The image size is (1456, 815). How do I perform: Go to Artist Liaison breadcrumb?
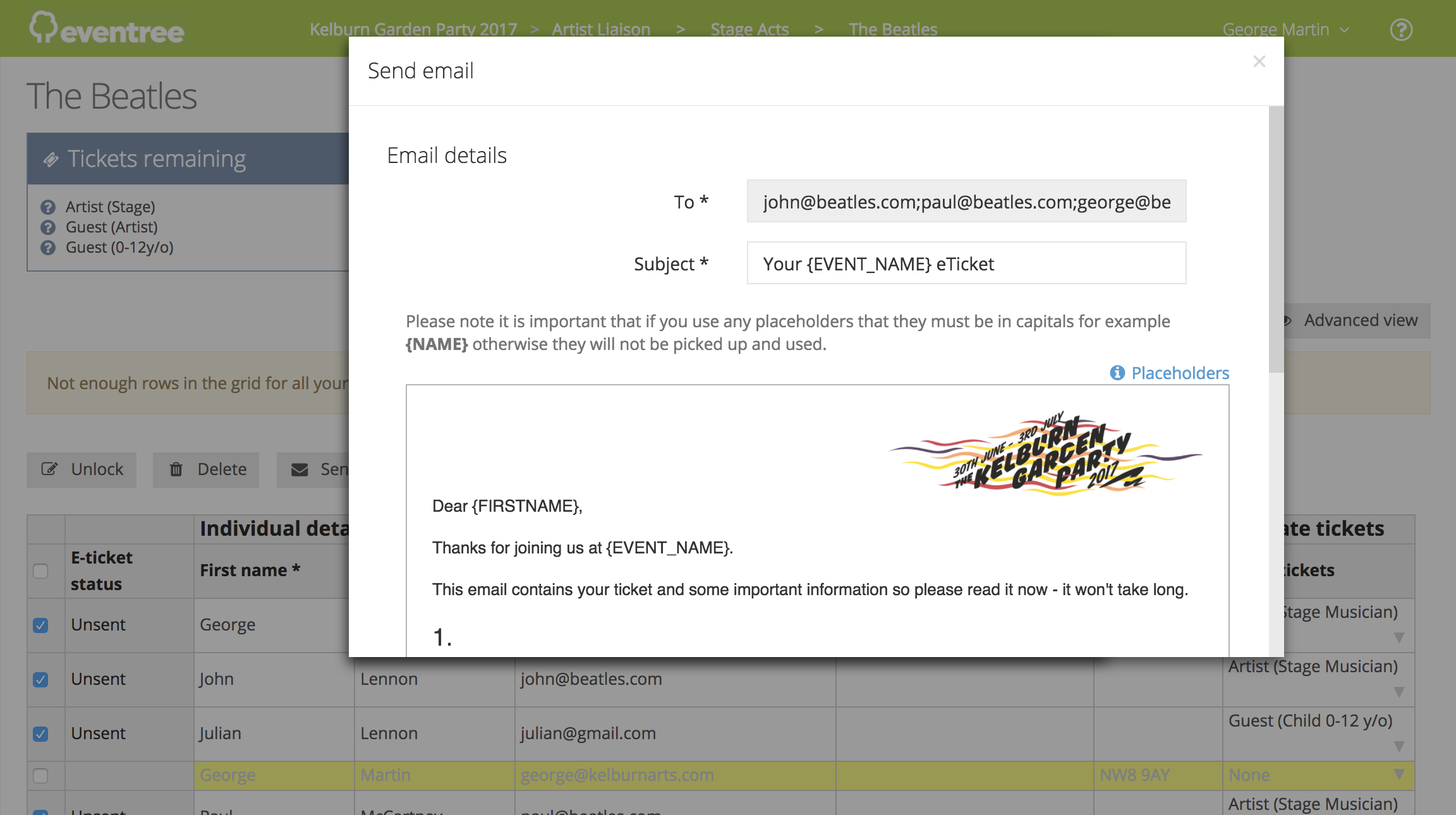601,30
